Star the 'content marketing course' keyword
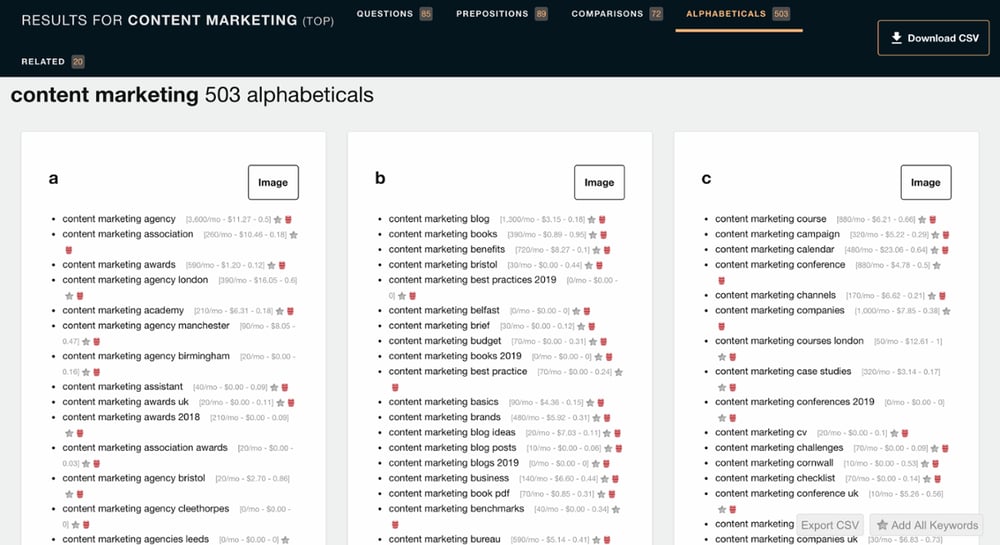The image size is (1000, 545). (x=922, y=219)
